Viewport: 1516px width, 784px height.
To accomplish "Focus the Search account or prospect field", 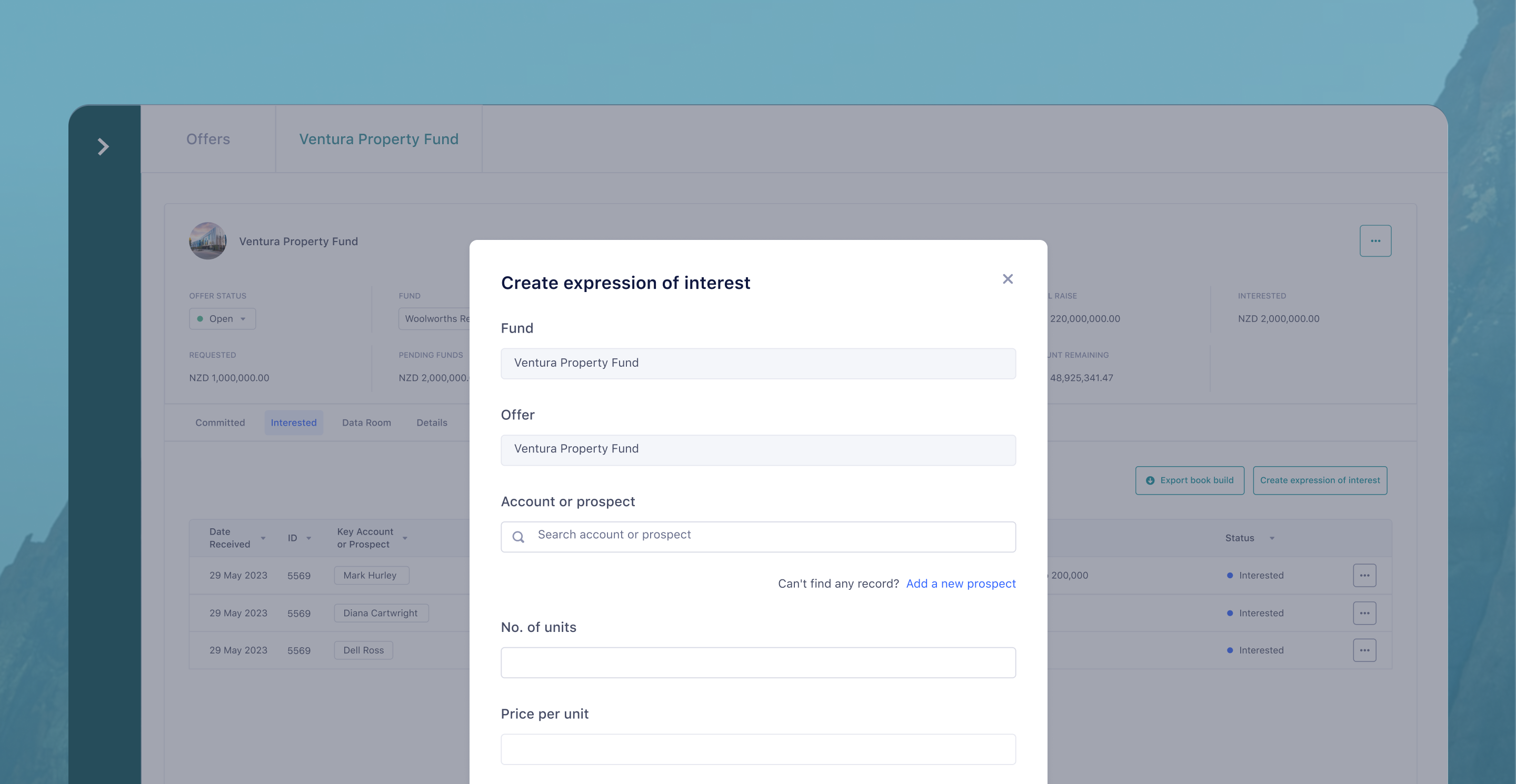I will coord(758,536).
